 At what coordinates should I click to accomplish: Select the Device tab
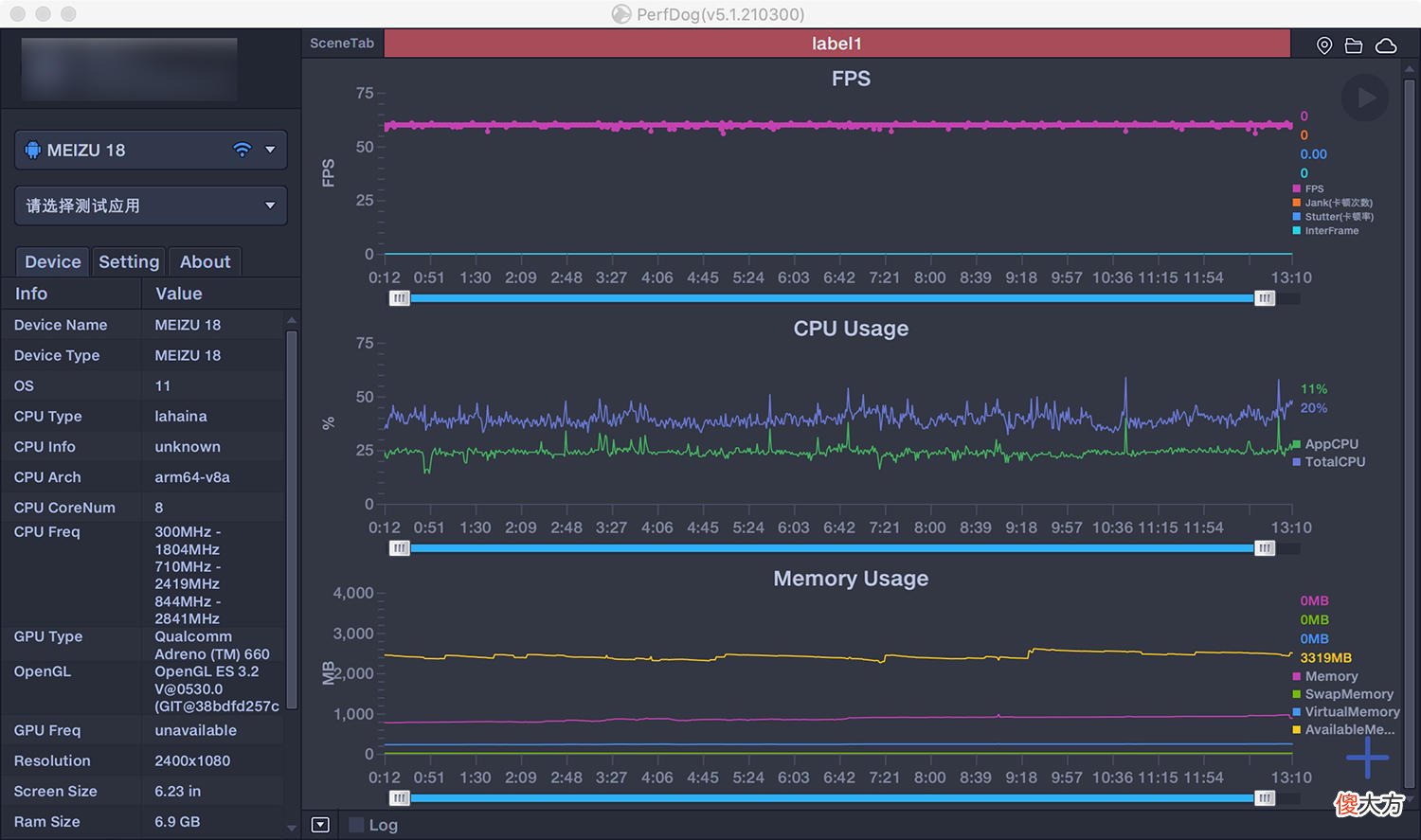(x=52, y=261)
